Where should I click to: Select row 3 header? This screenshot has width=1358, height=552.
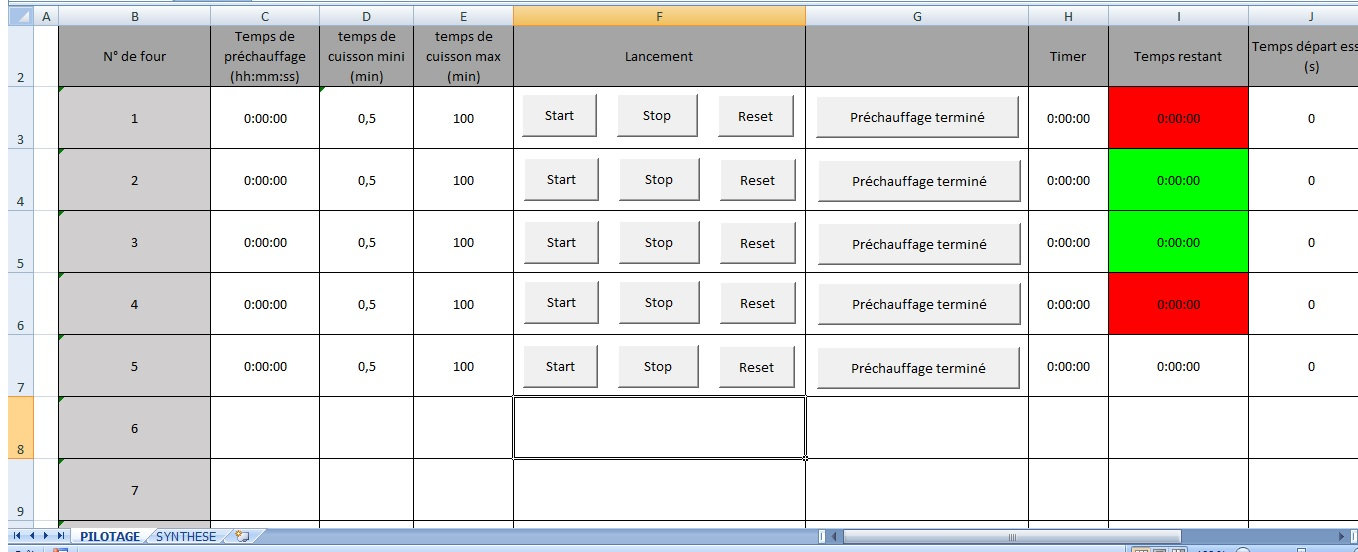[x=21, y=118]
